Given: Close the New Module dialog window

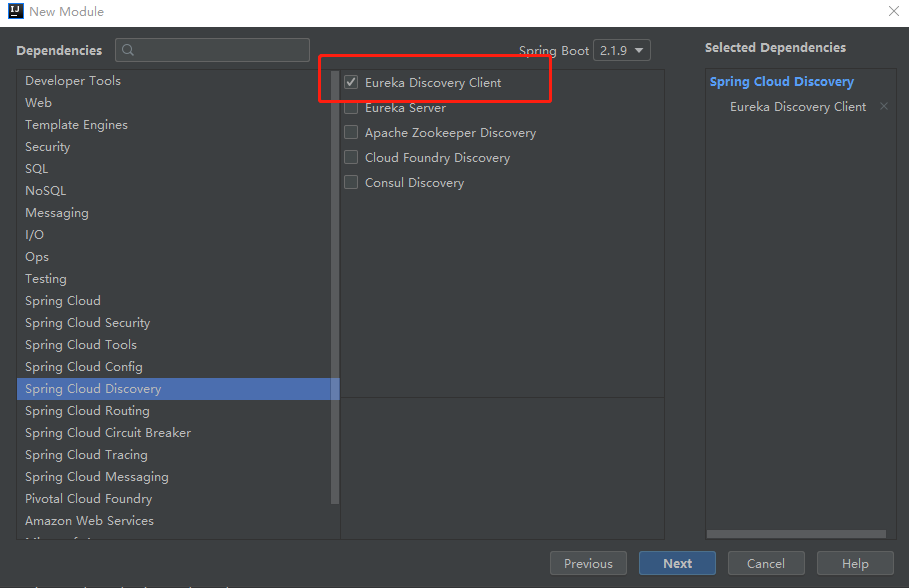Looking at the screenshot, I should pos(893,12).
